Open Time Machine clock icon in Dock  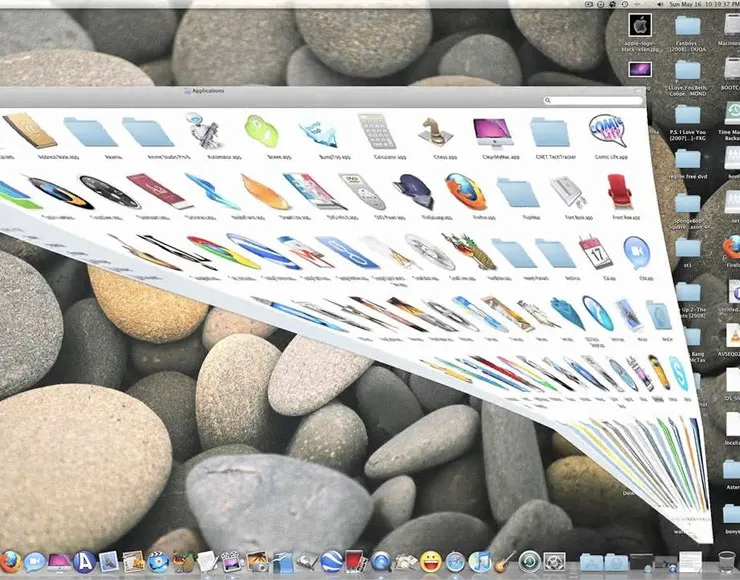[530, 562]
